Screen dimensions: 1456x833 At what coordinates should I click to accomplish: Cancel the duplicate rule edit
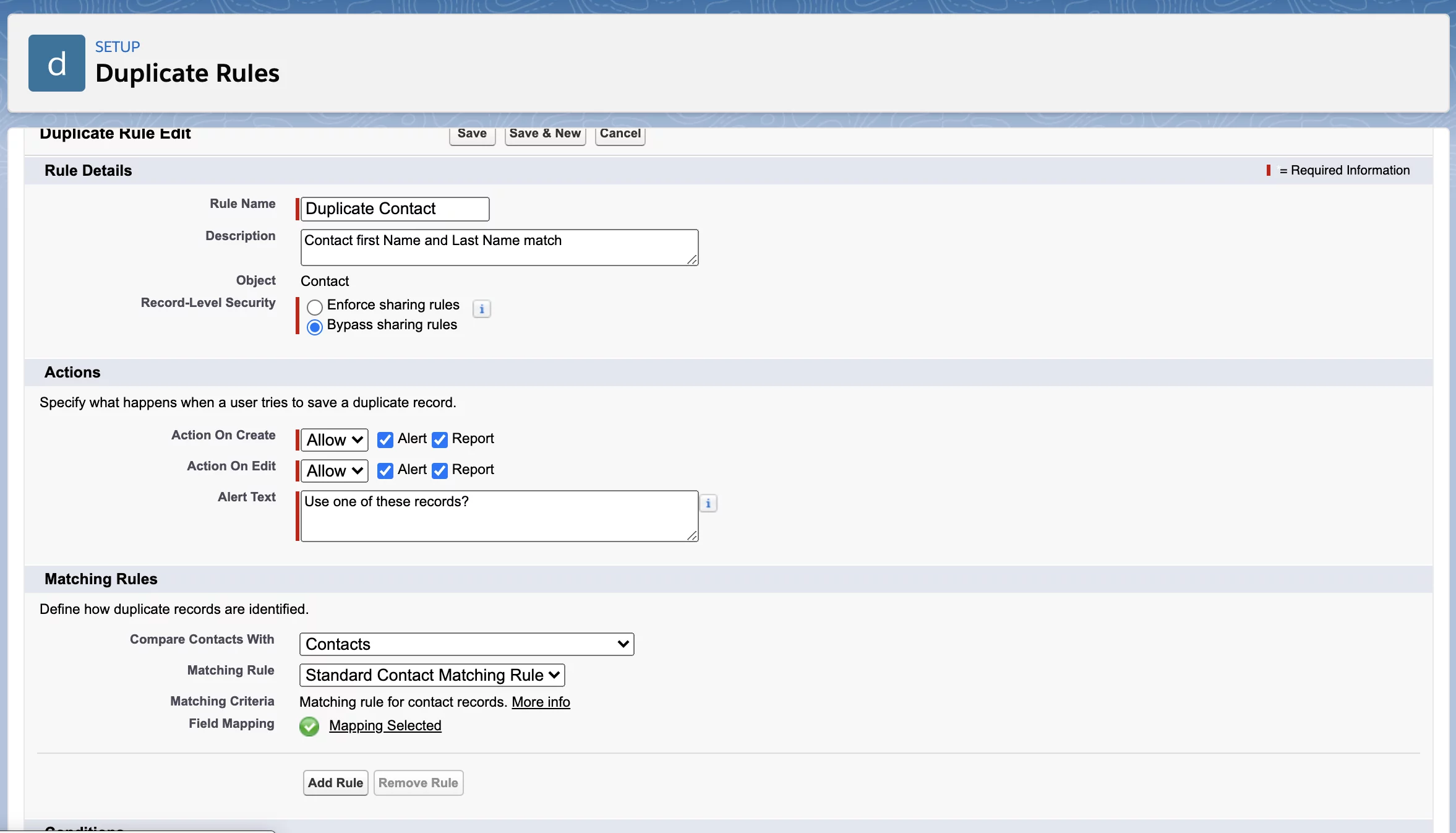pyautogui.click(x=619, y=134)
